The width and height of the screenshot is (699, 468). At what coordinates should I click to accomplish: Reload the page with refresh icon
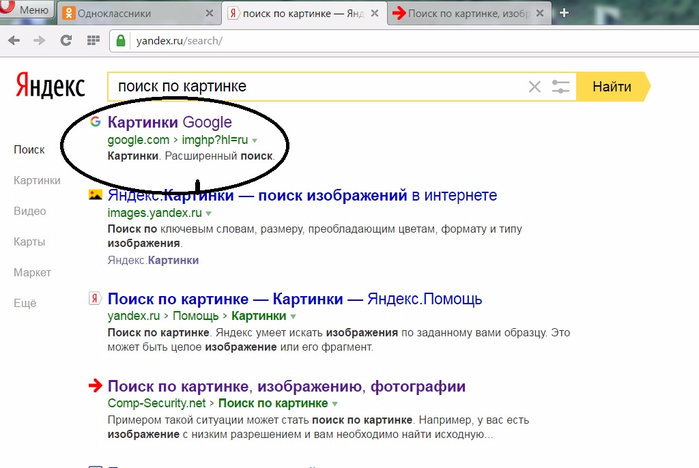(66, 41)
